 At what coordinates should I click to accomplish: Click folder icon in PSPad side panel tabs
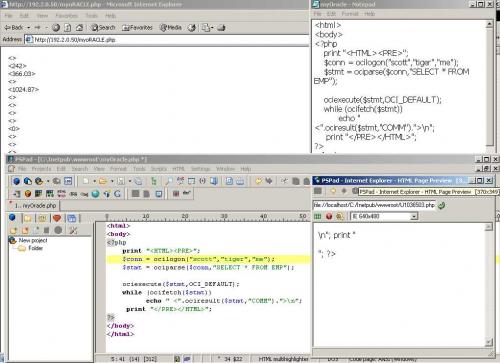click(28, 218)
